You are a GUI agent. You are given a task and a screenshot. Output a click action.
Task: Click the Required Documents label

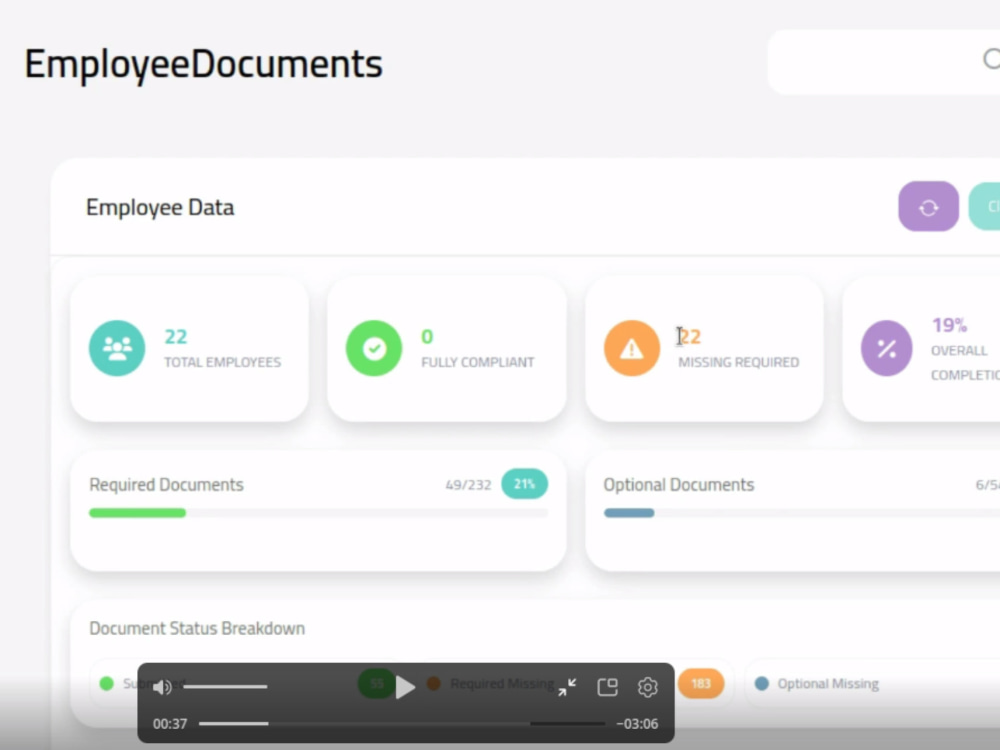tap(166, 485)
